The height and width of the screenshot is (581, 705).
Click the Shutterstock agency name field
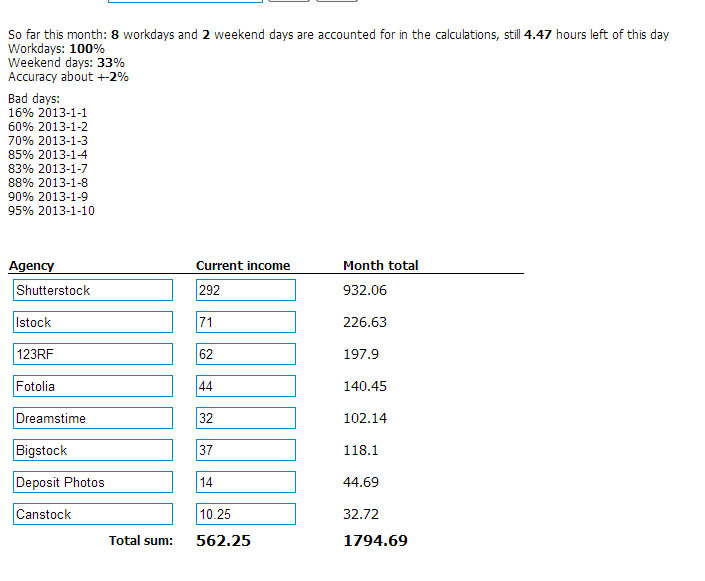[x=93, y=290]
